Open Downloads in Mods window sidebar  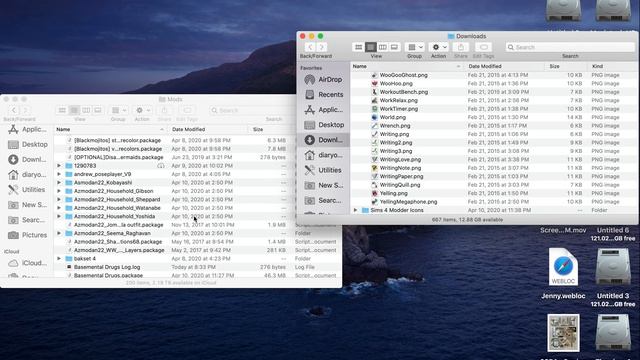coord(28,160)
